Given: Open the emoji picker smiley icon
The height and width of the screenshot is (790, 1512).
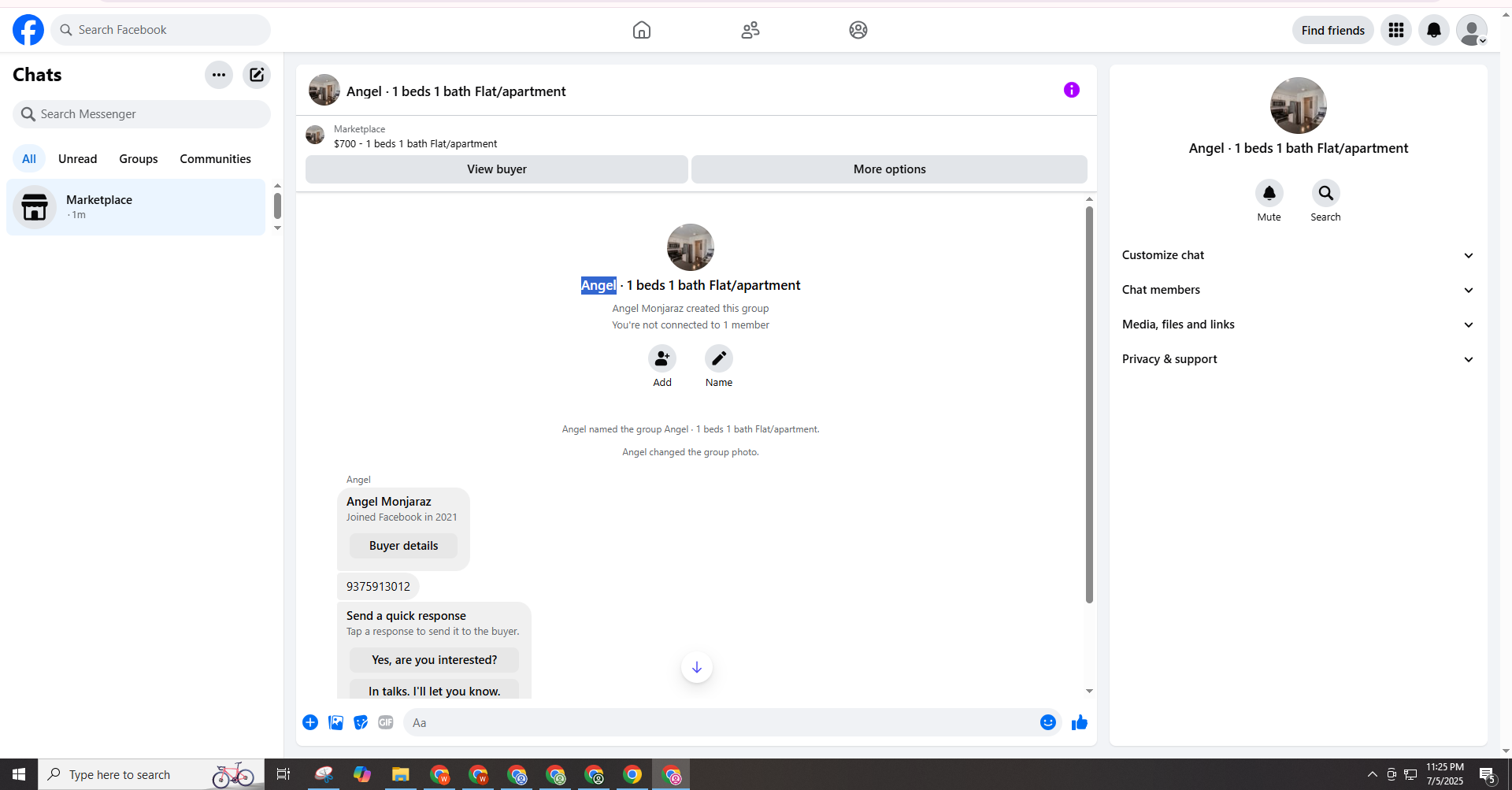Looking at the screenshot, I should pyautogui.click(x=1048, y=722).
